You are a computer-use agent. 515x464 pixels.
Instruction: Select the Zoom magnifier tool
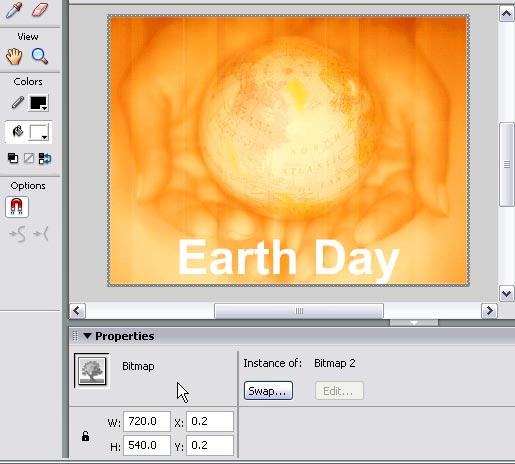[x=40, y=56]
